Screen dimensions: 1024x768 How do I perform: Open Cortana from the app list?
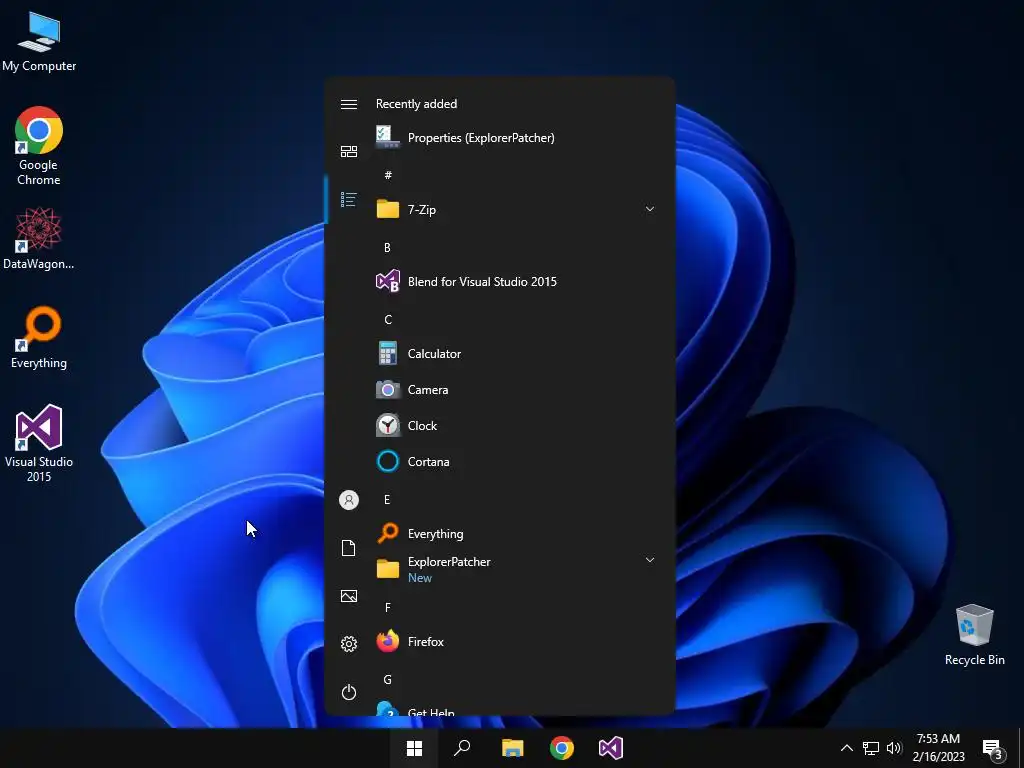[x=516, y=461]
